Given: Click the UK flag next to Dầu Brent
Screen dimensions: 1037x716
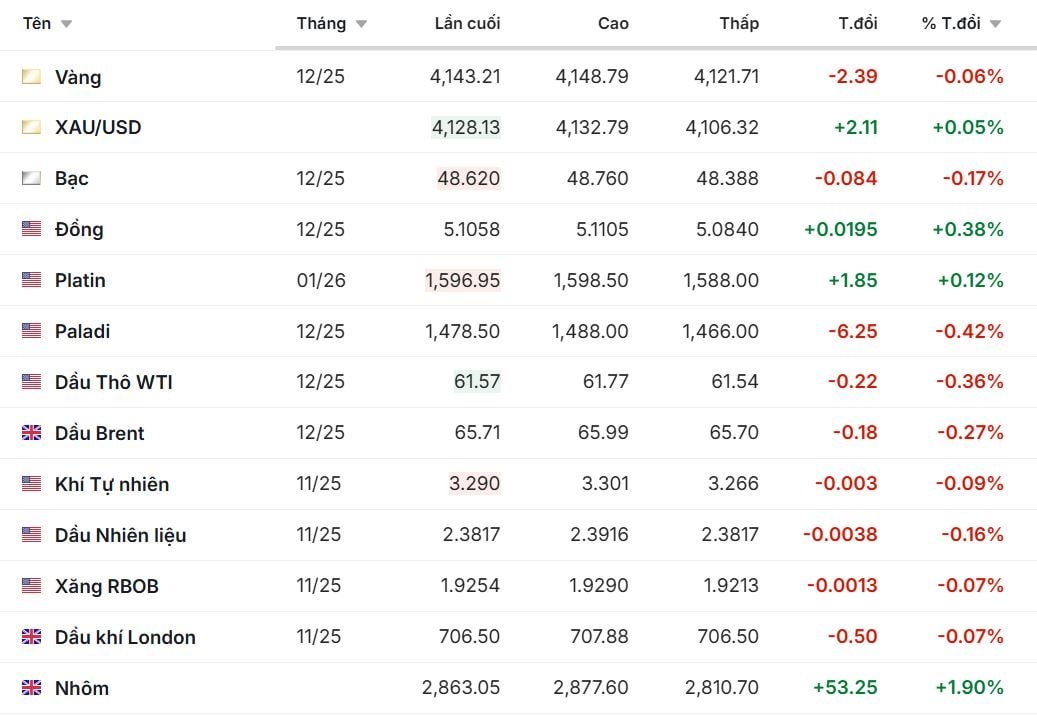Looking at the screenshot, I should tap(32, 434).
